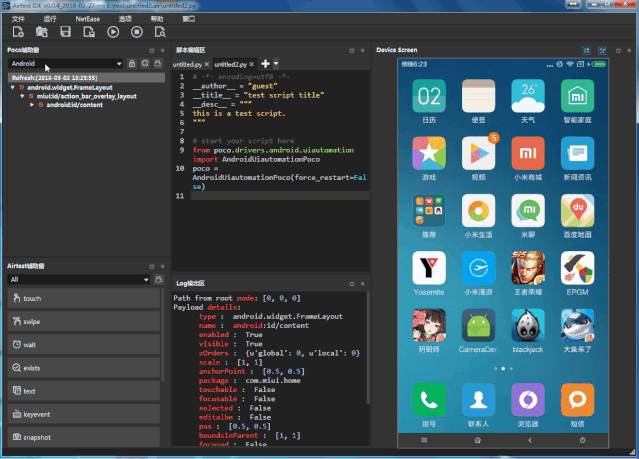Click the record icon in Poco panel
The height and width of the screenshot is (459, 639).
(x=158, y=64)
